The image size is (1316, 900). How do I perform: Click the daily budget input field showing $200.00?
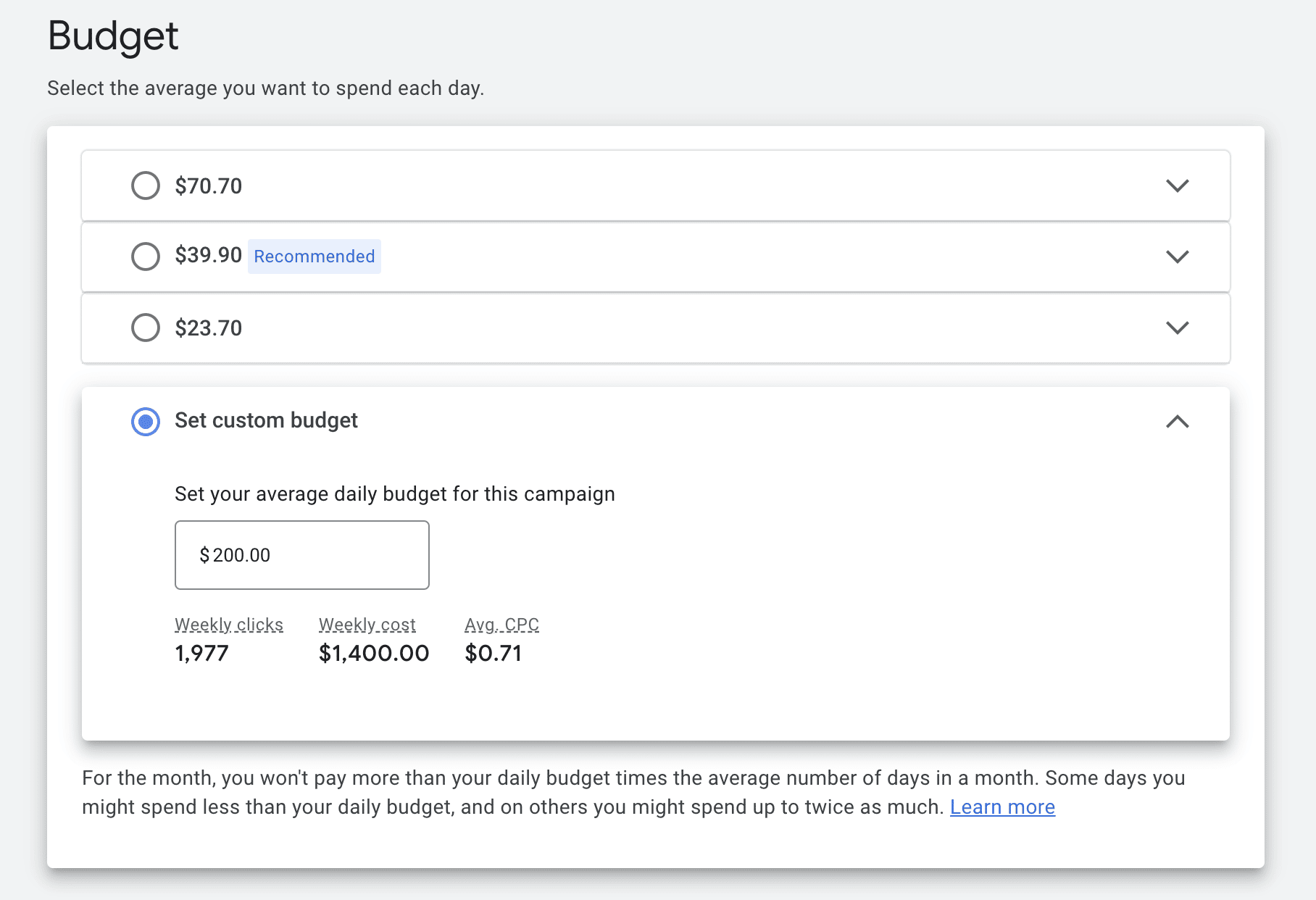(x=302, y=555)
